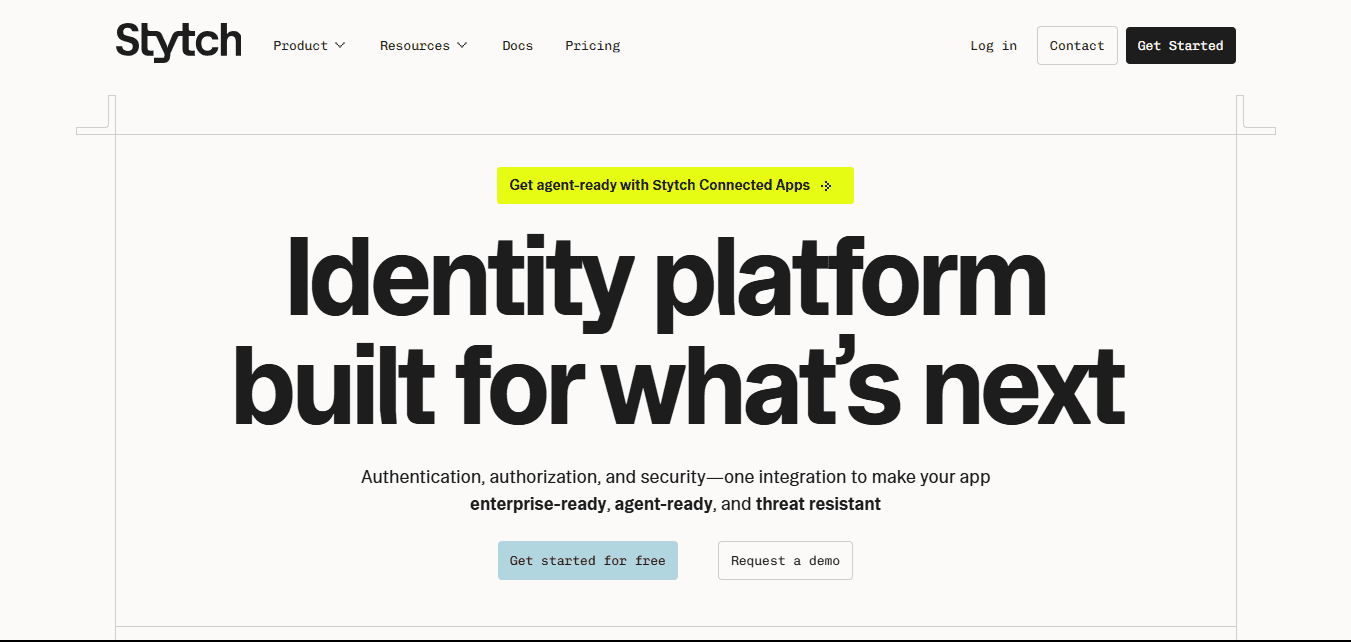Screen dimensions: 1351x642
Task: Open the Resources menu
Action: click(x=414, y=46)
